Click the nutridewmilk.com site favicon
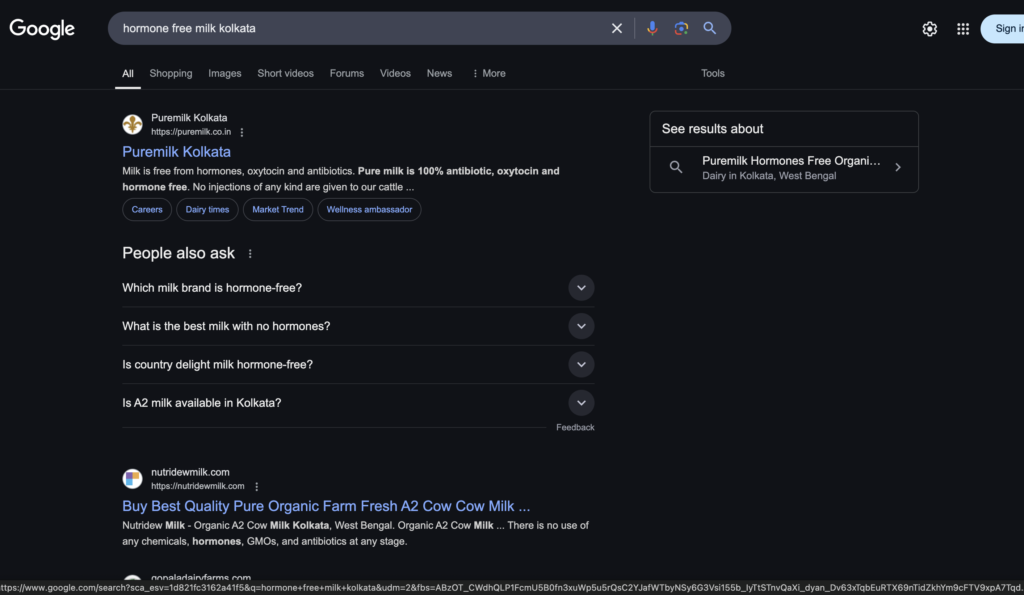Screen dimensions: 1024x595 coord(133,479)
